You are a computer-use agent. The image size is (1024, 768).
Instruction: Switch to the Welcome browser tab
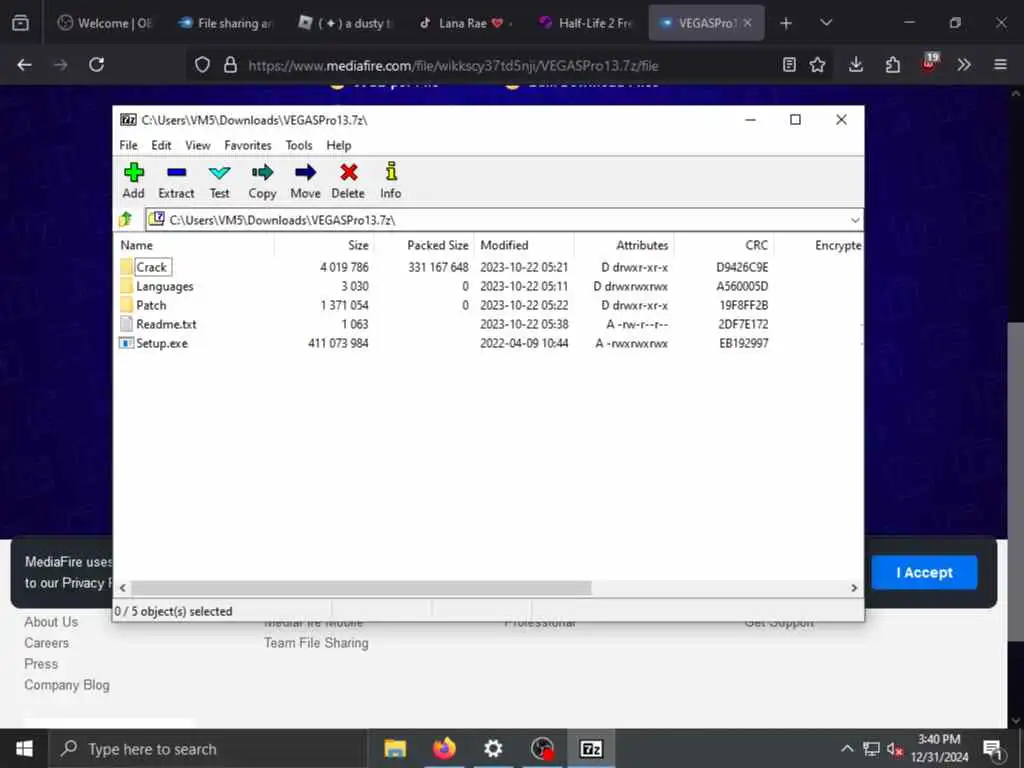point(104,23)
